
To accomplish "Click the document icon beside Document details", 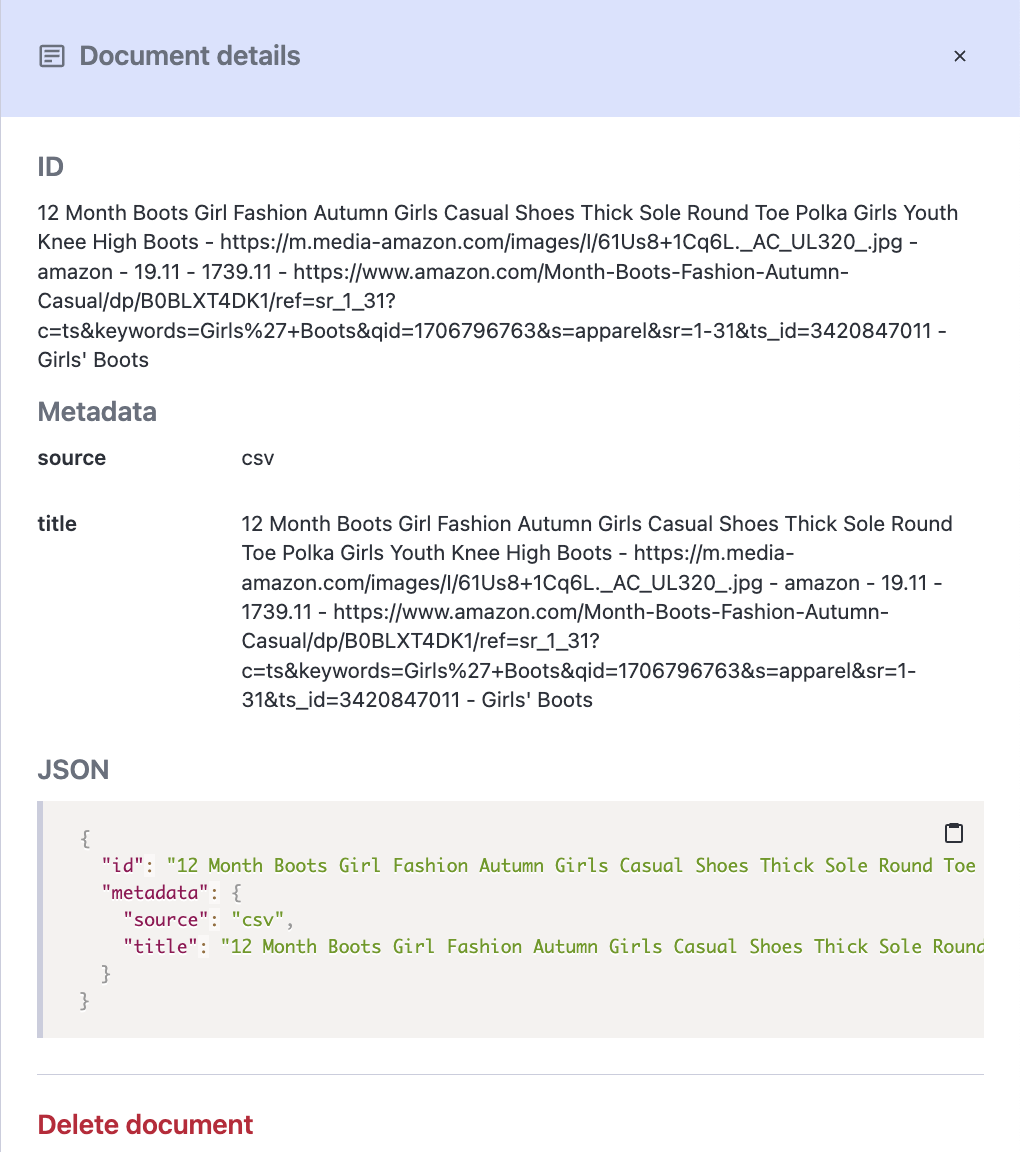I will coord(51,56).
